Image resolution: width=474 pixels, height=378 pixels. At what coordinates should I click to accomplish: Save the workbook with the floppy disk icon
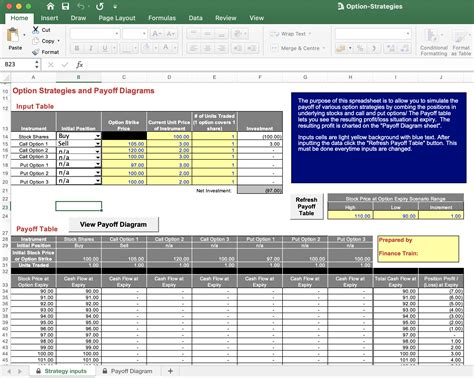65,6
